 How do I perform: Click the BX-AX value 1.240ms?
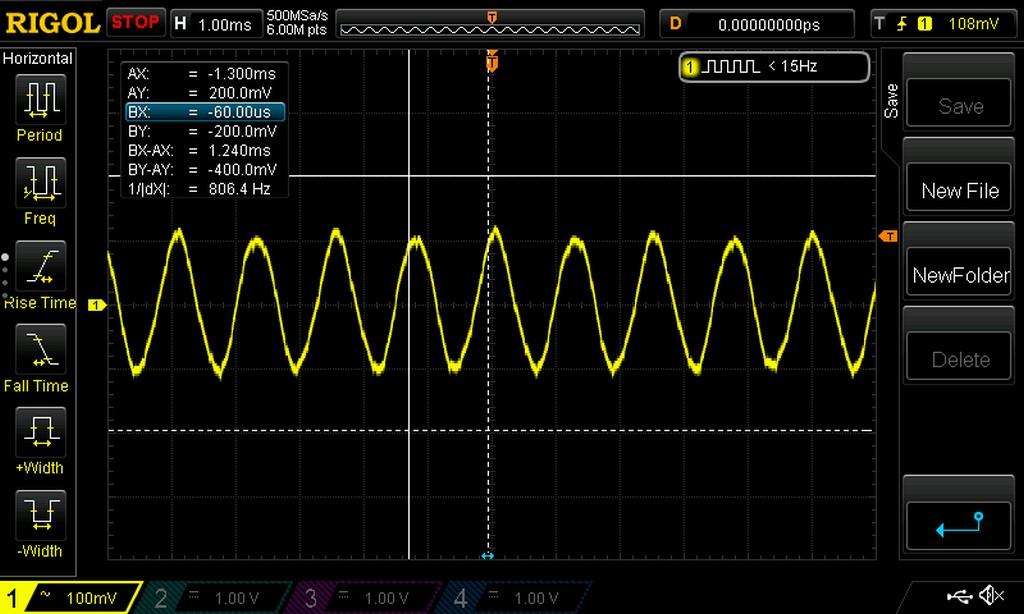click(x=239, y=150)
